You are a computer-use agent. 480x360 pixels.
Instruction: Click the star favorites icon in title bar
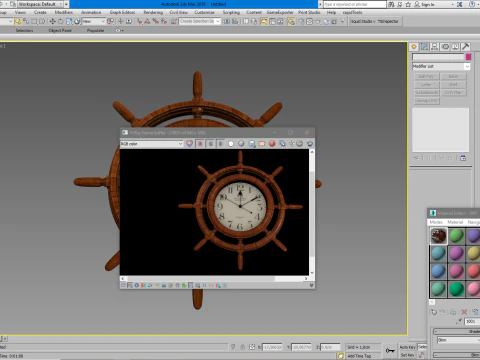(408, 4)
